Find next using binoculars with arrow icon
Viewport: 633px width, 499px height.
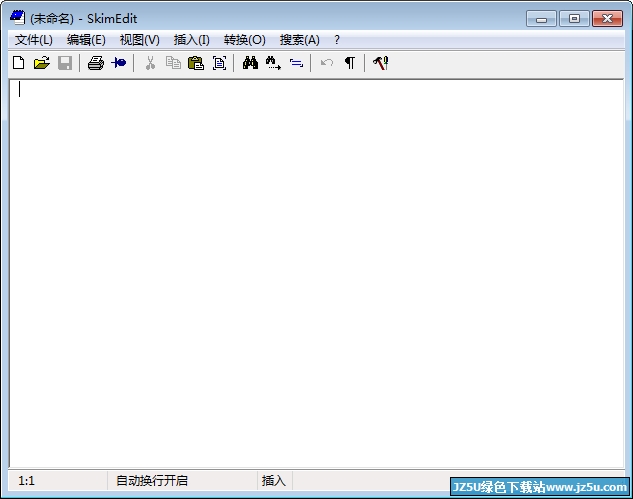[x=273, y=63]
